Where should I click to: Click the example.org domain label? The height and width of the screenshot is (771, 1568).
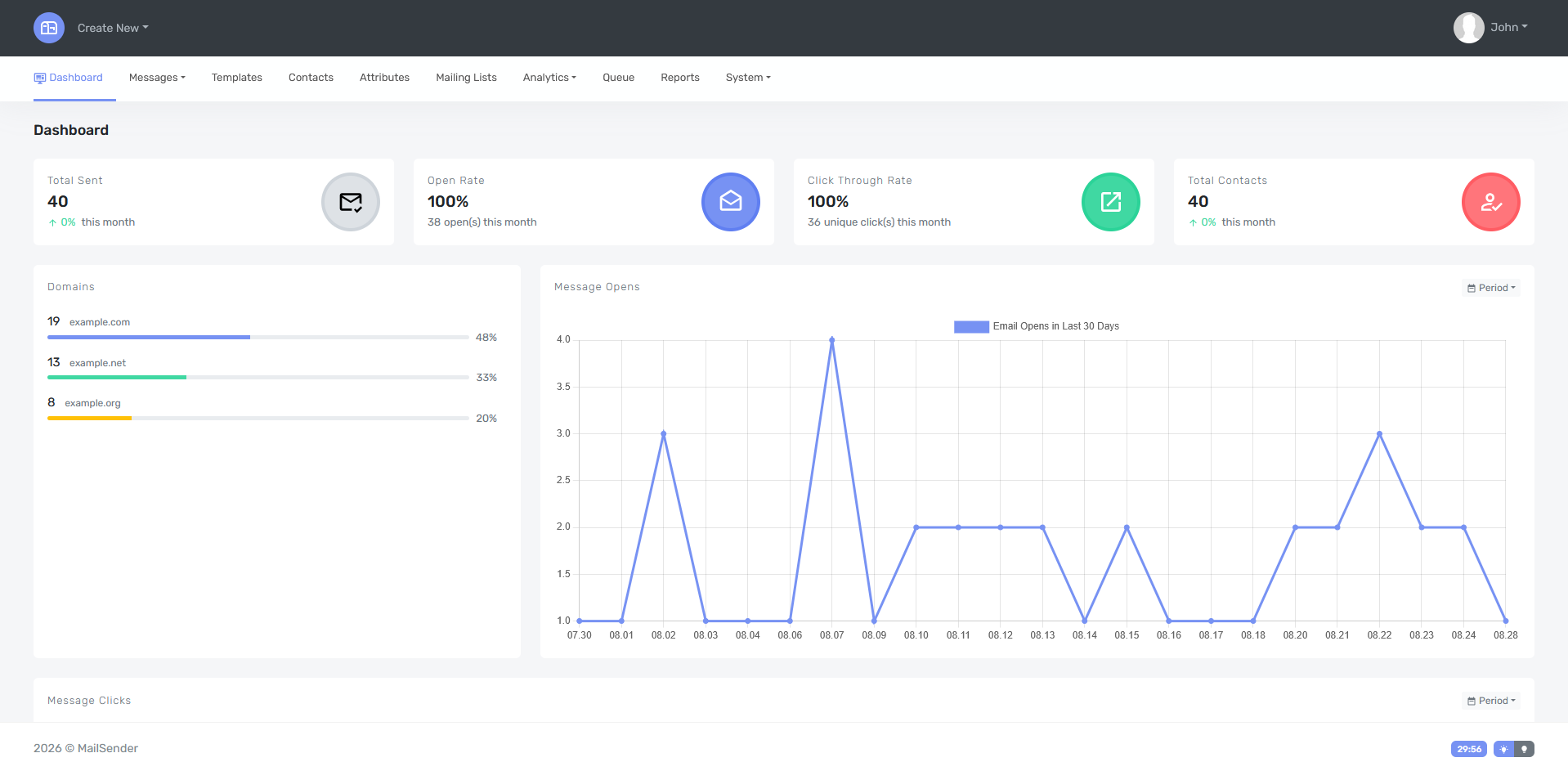92,403
